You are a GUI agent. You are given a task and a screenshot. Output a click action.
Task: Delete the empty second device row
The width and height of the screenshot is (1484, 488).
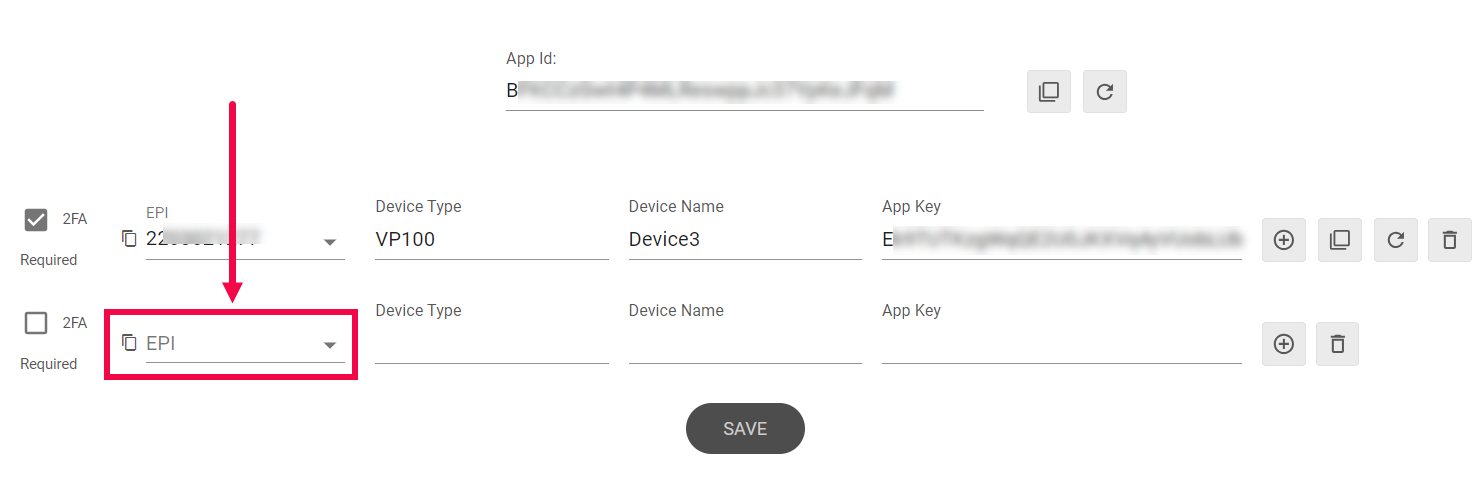[x=1338, y=344]
